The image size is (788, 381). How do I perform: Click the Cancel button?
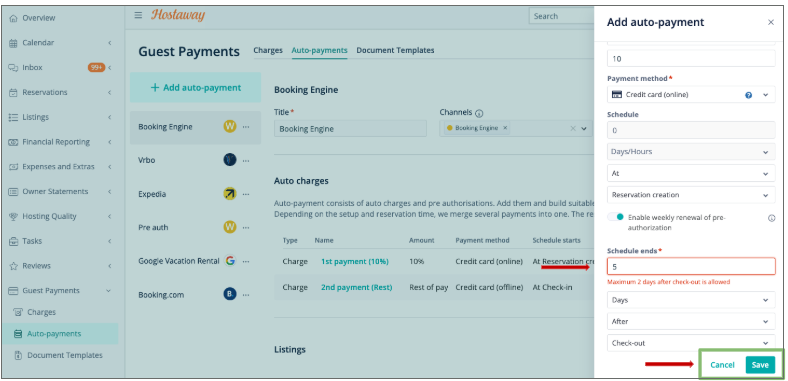(x=722, y=365)
